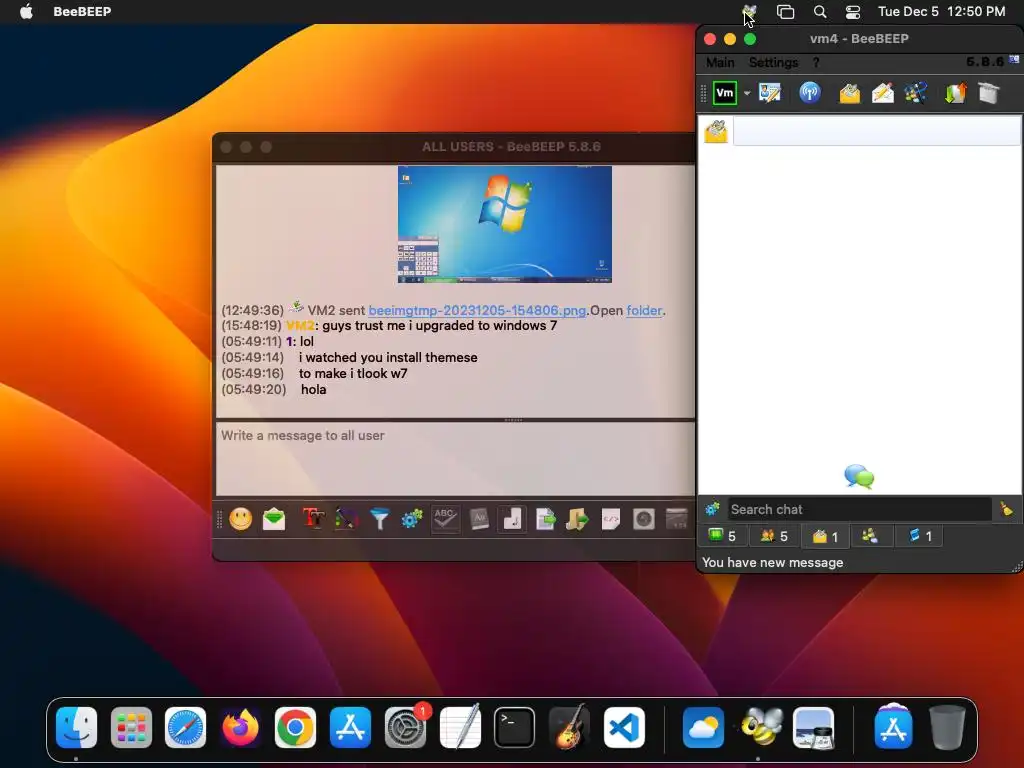Click the chat bubbles icon in vm4 panel

click(859, 477)
